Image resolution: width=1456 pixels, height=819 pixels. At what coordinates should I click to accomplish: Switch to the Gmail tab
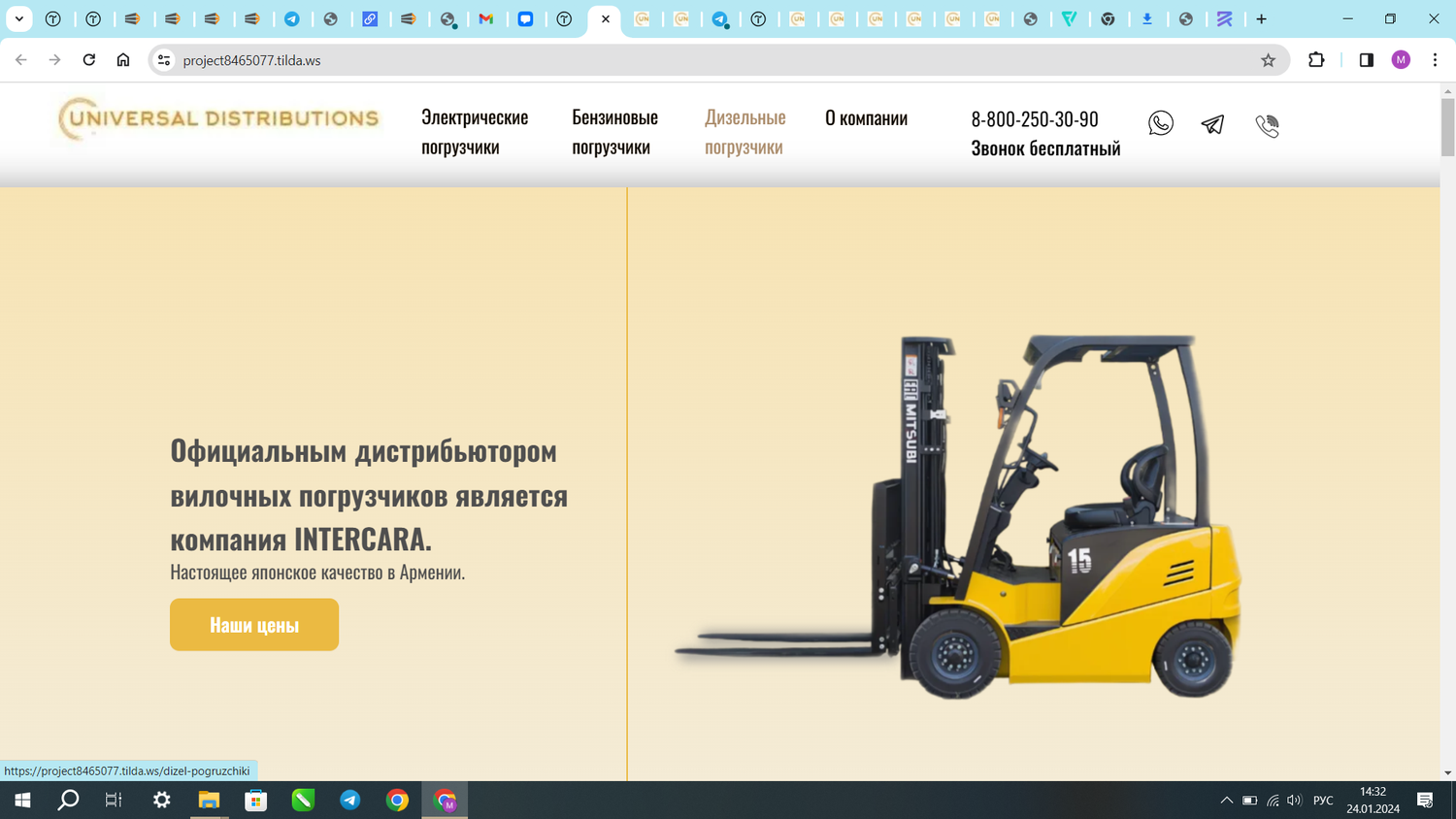pos(486,19)
